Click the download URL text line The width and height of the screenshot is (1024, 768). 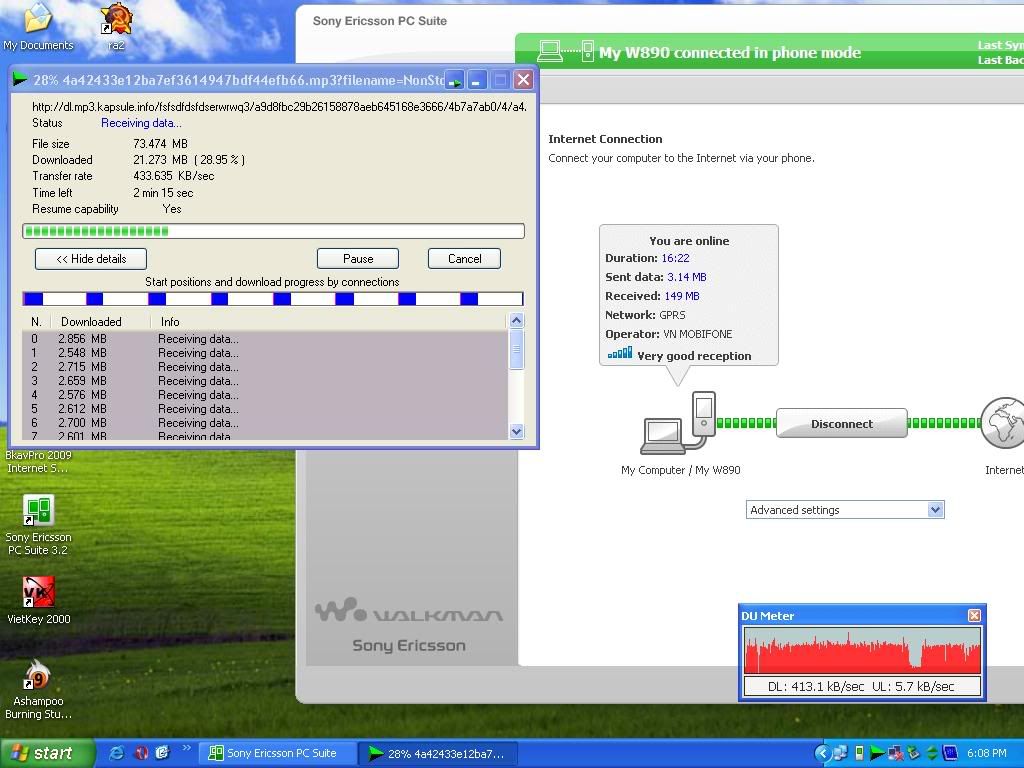tap(280, 106)
